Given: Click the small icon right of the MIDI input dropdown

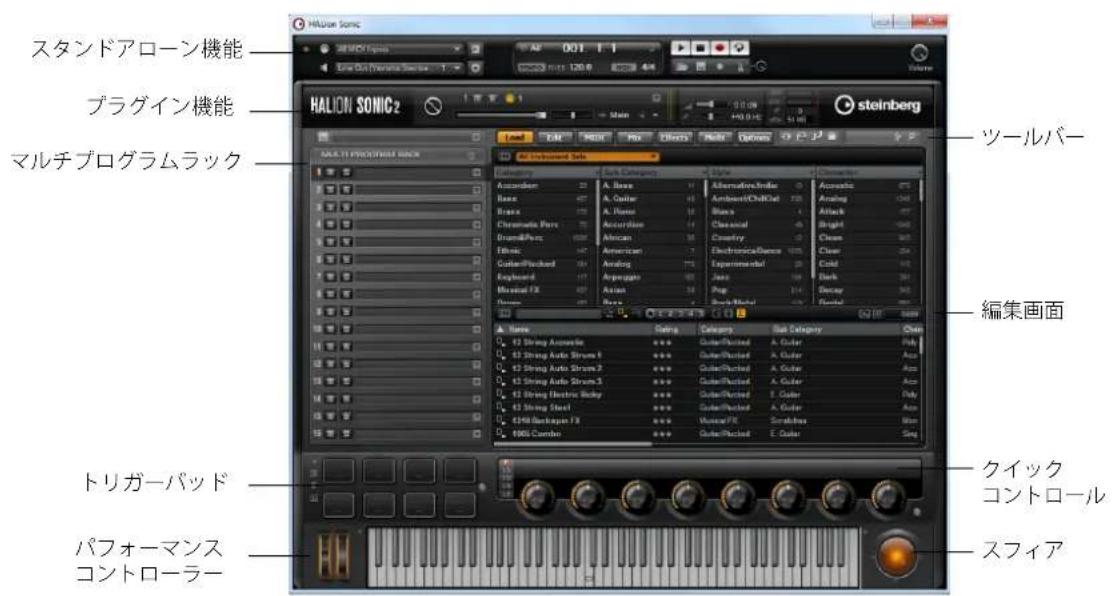Looking at the screenshot, I should [476, 49].
